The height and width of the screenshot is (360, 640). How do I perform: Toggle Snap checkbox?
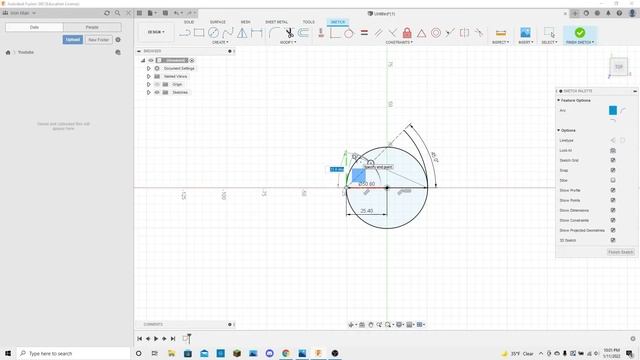613,170
